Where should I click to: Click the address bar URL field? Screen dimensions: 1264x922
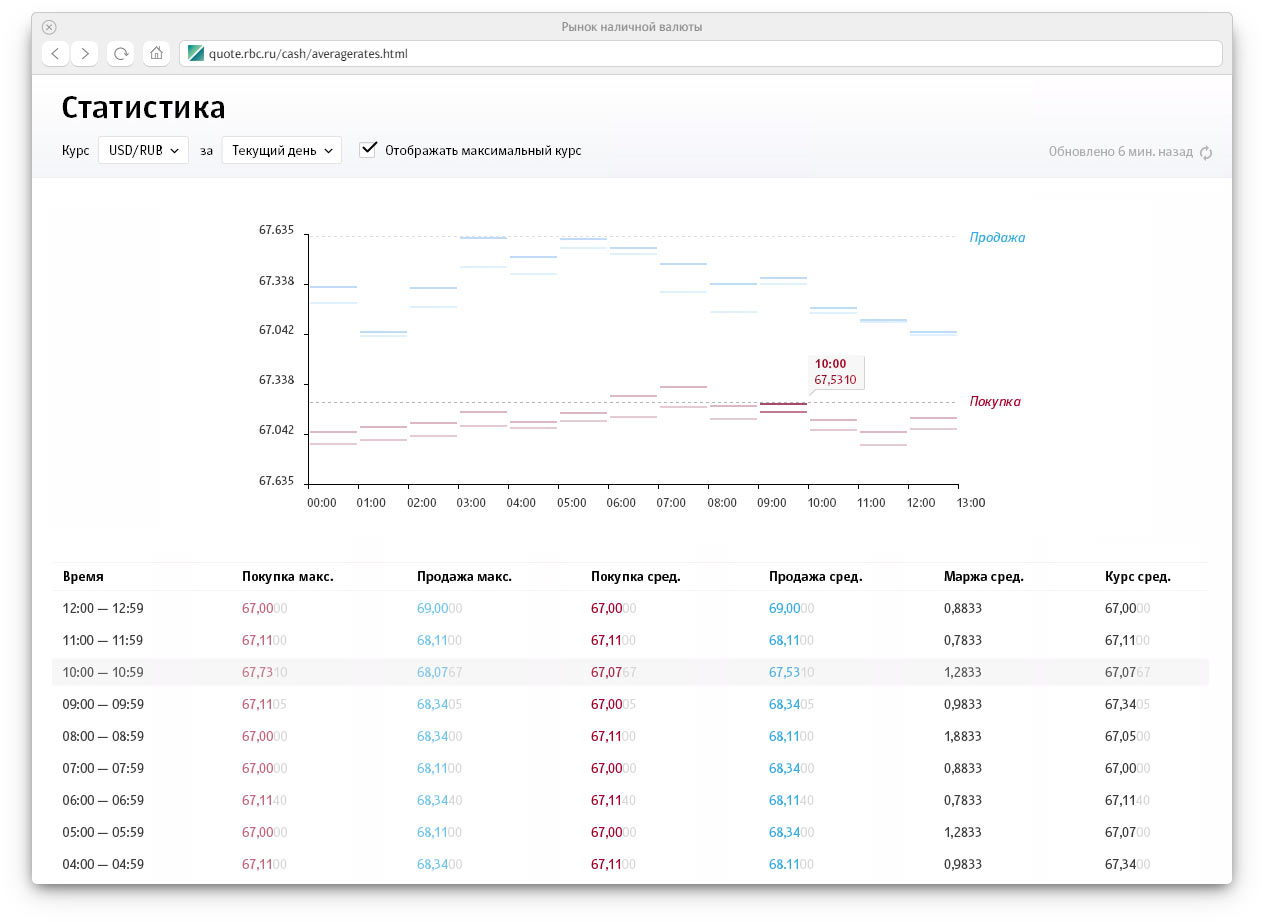click(700, 53)
